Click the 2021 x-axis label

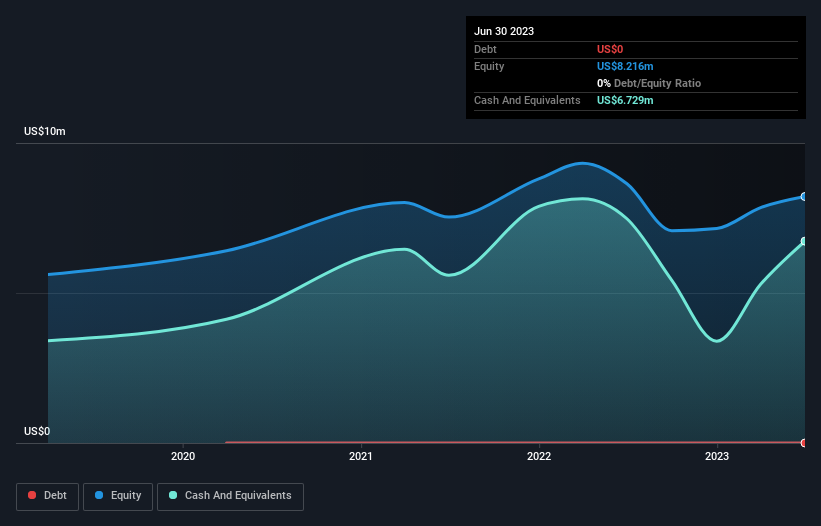361,456
